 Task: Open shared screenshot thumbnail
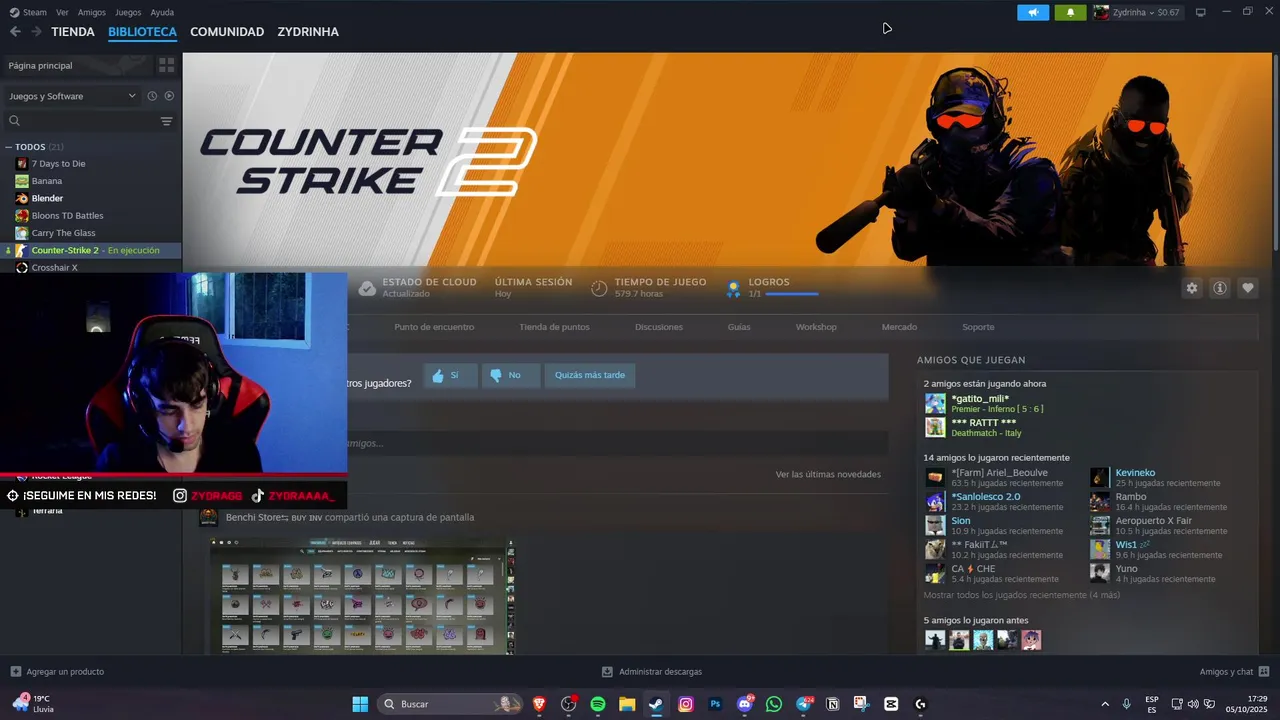[x=362, y=597]
